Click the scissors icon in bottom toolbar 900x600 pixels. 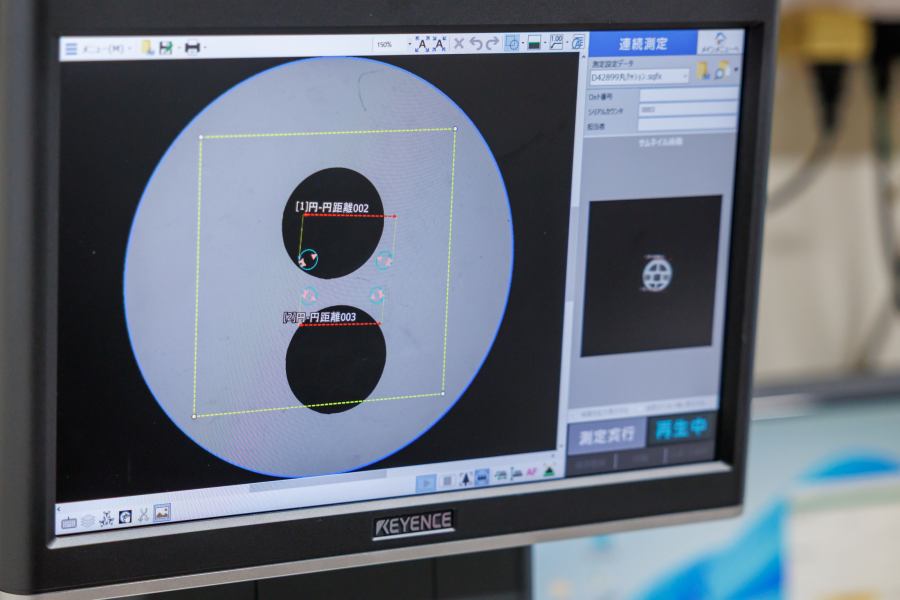coord(143,515)
